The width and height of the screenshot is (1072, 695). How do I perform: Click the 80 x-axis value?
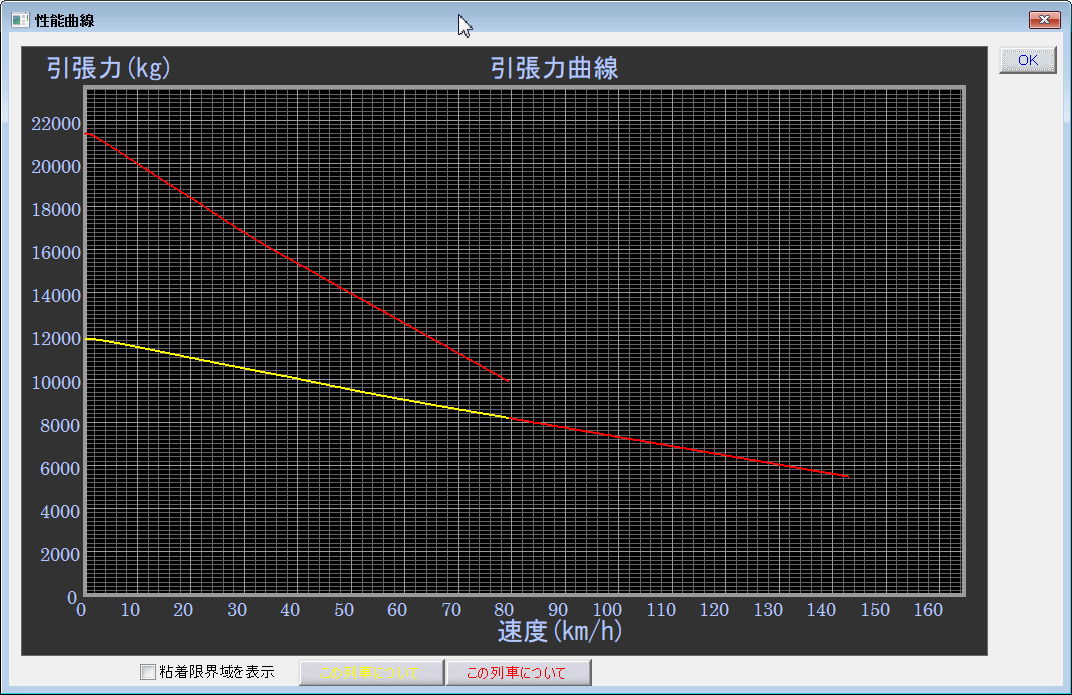tap(503, 610)
